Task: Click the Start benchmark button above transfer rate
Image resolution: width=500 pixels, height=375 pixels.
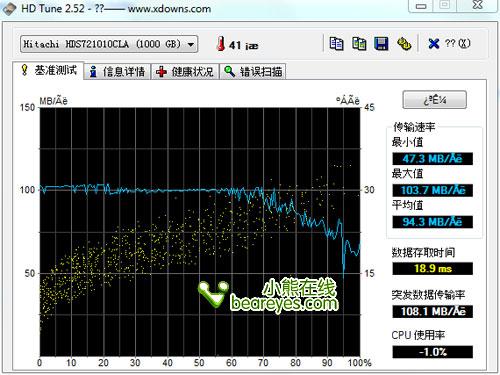Action: click(434, 100)
